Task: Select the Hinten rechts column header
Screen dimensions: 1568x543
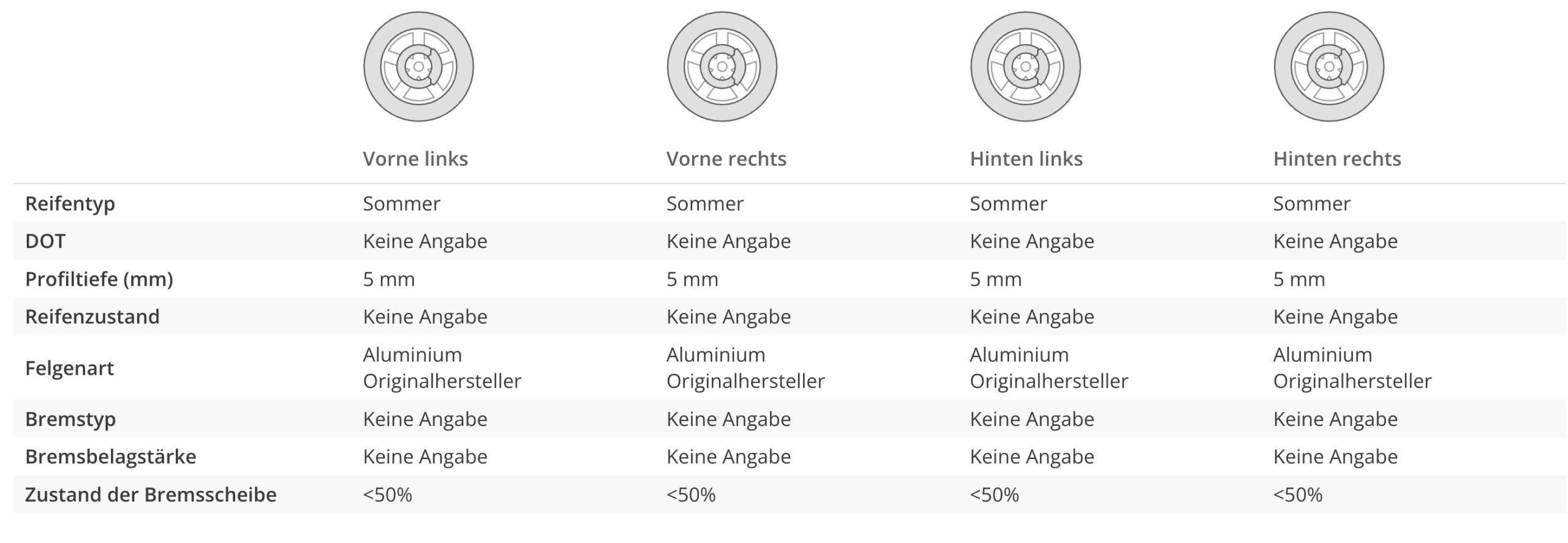Action: pos(1336,159)
